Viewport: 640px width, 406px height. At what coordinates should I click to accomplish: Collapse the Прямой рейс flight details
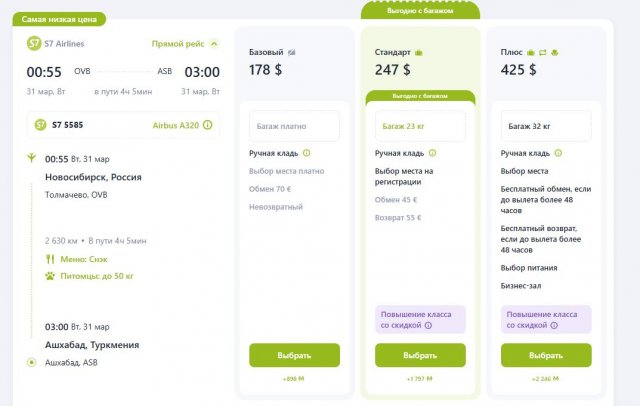[213, 44]
